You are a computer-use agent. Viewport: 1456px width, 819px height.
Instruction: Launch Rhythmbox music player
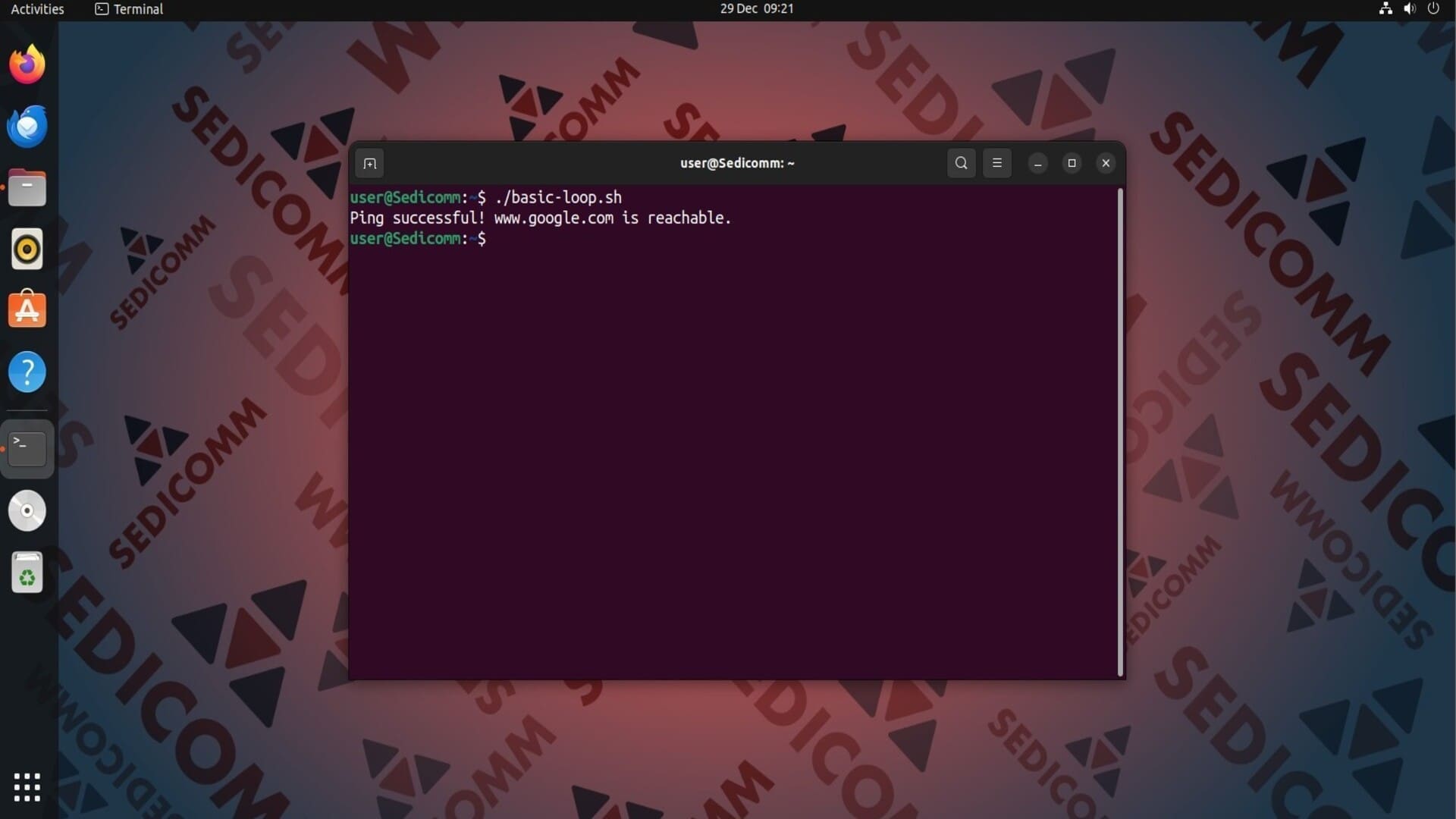tap(27, 249)
